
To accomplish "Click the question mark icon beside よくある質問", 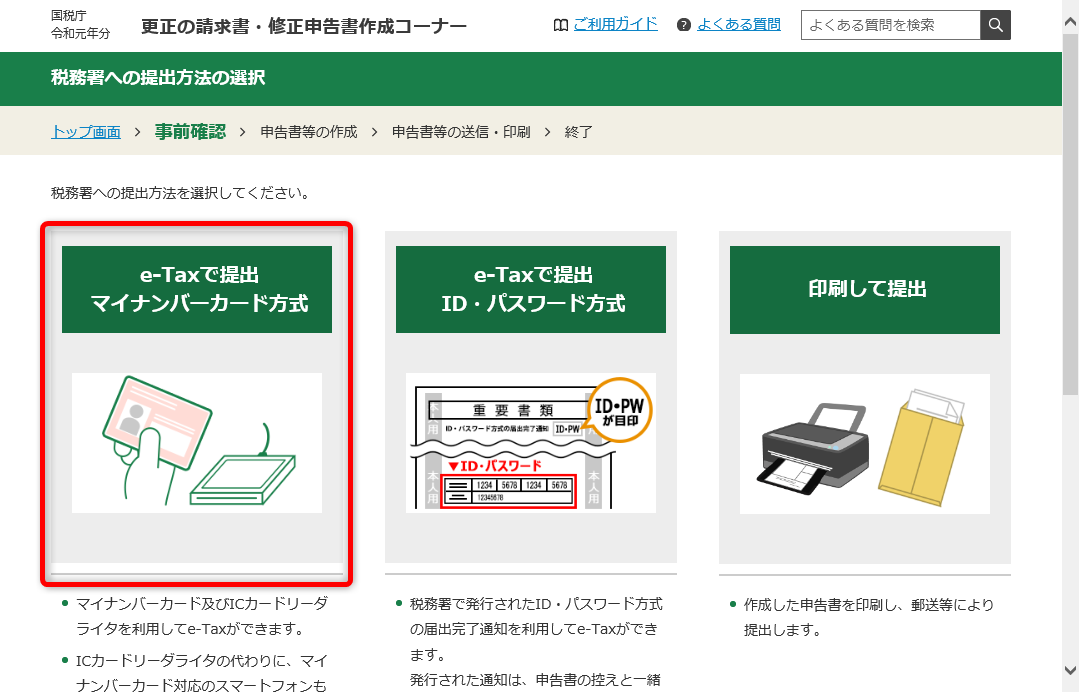I will [x=683, y=25].
